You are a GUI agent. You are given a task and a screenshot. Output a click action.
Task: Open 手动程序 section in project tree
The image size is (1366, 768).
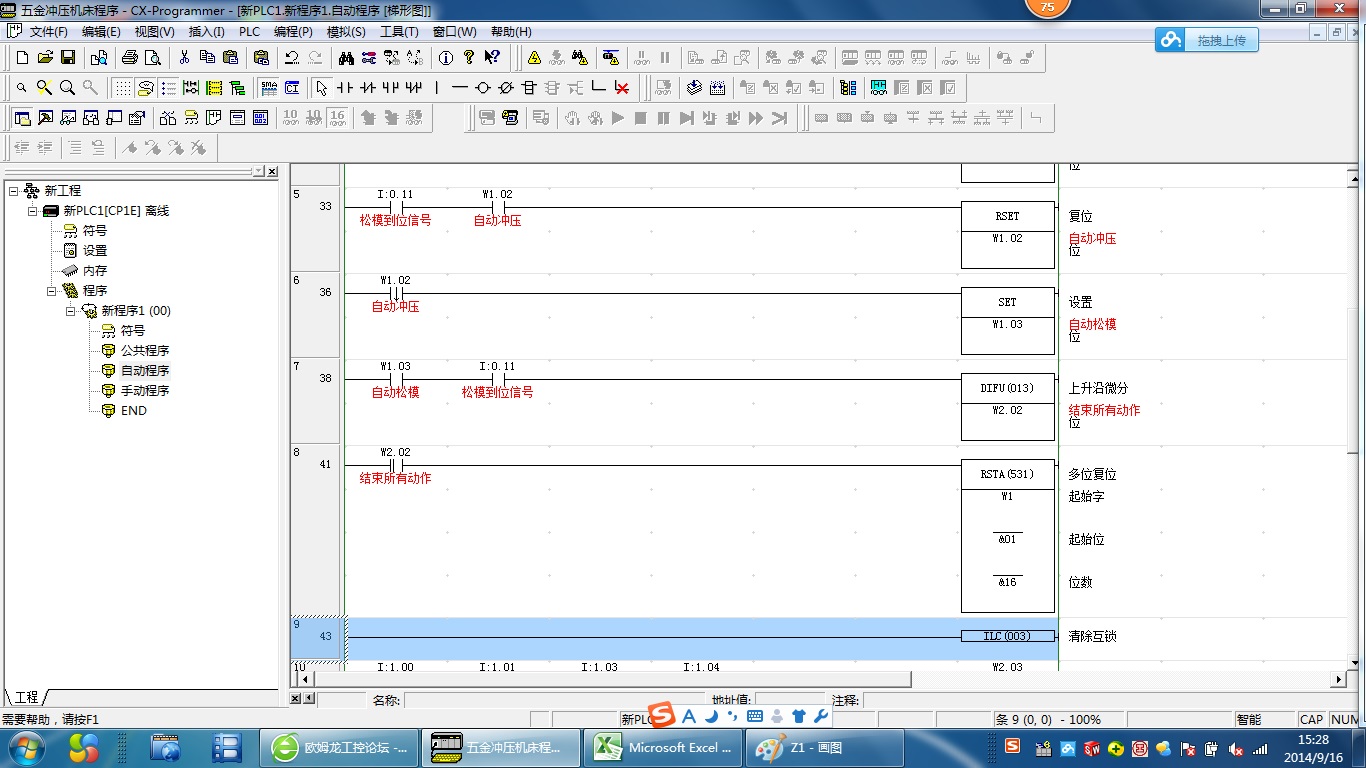[145, 391]
